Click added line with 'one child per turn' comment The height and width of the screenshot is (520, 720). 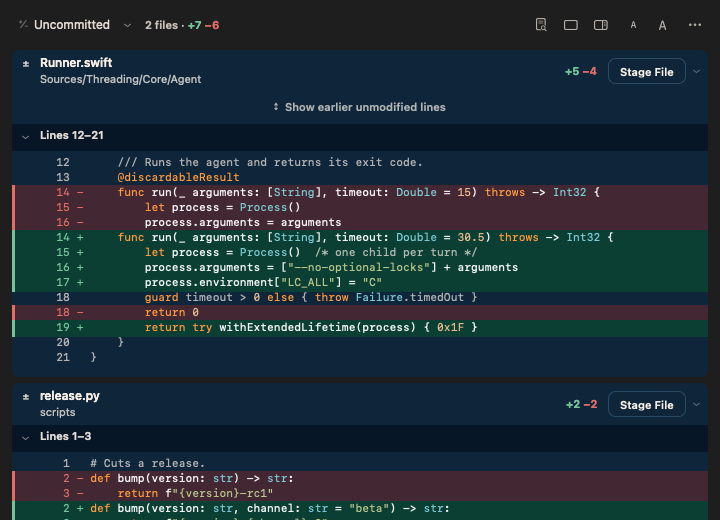[360, 253]
